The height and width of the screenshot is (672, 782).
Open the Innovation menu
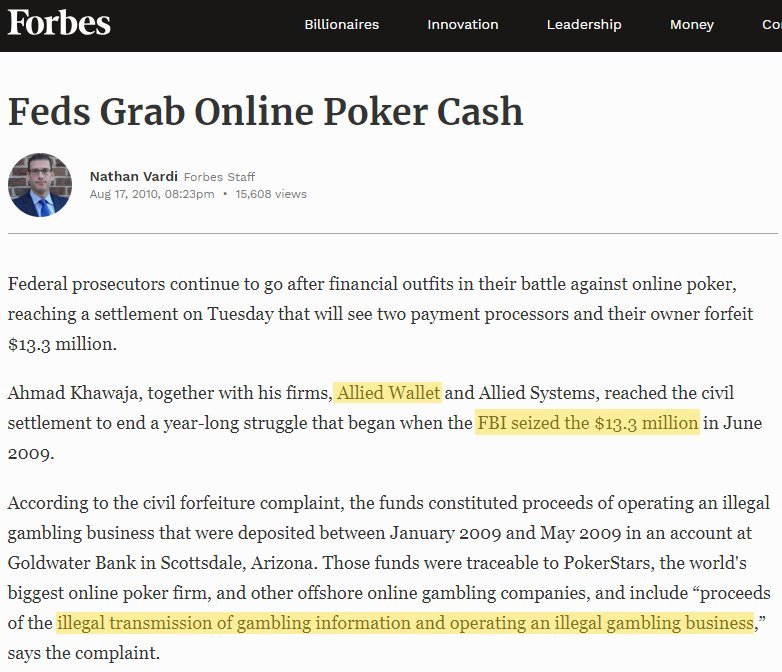[463, 24]
